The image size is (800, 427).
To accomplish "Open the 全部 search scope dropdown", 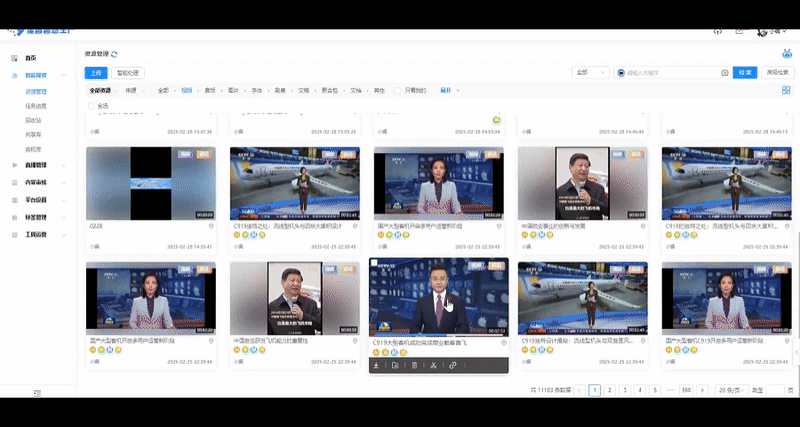I will 589,73.
